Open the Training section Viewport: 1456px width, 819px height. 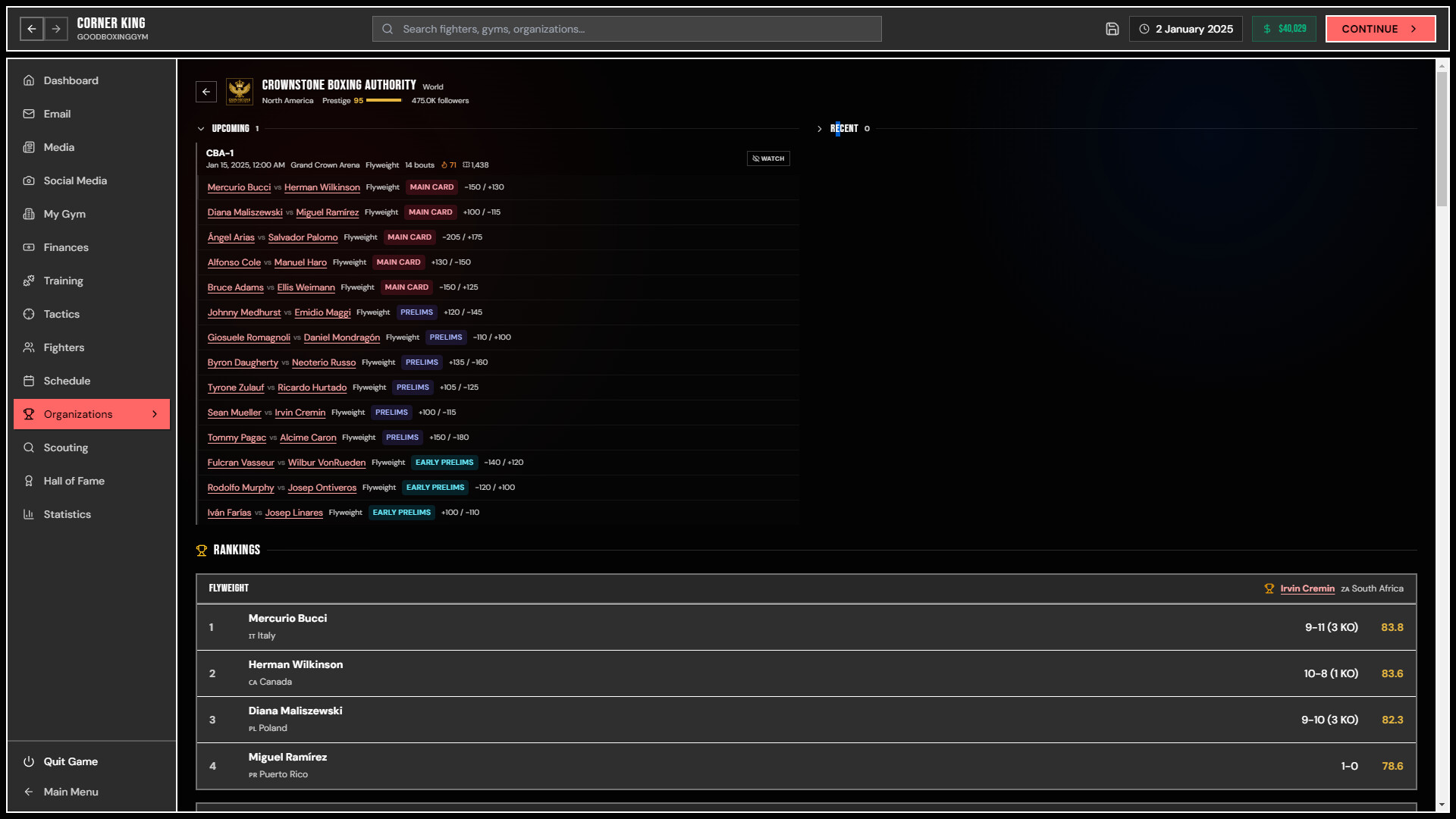[x=63, y=281]
